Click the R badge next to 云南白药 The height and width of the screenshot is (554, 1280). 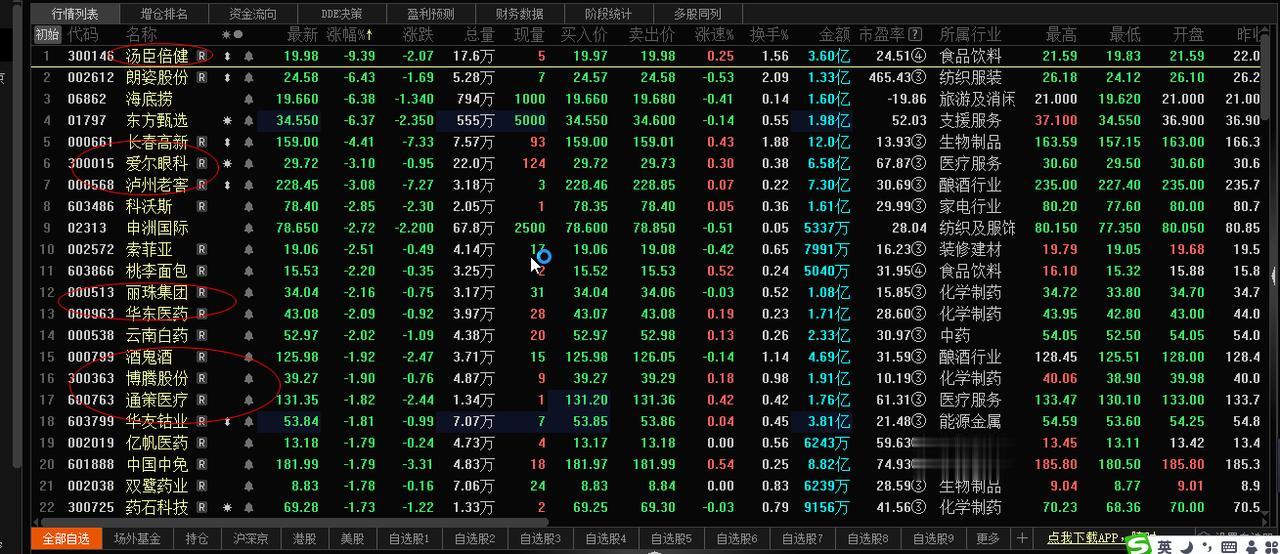click(202, 336)
